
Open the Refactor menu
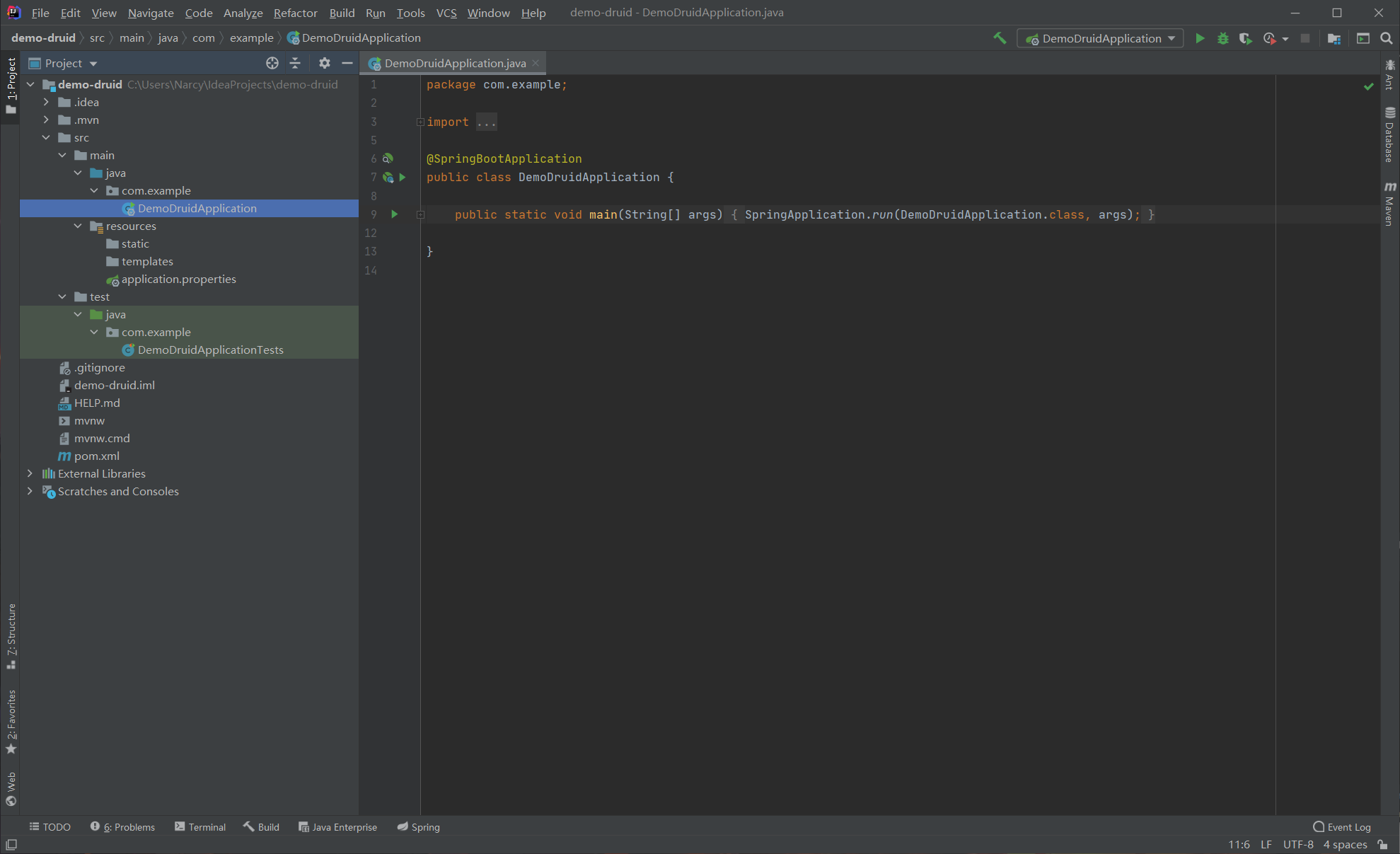click(x=295, y=13)
